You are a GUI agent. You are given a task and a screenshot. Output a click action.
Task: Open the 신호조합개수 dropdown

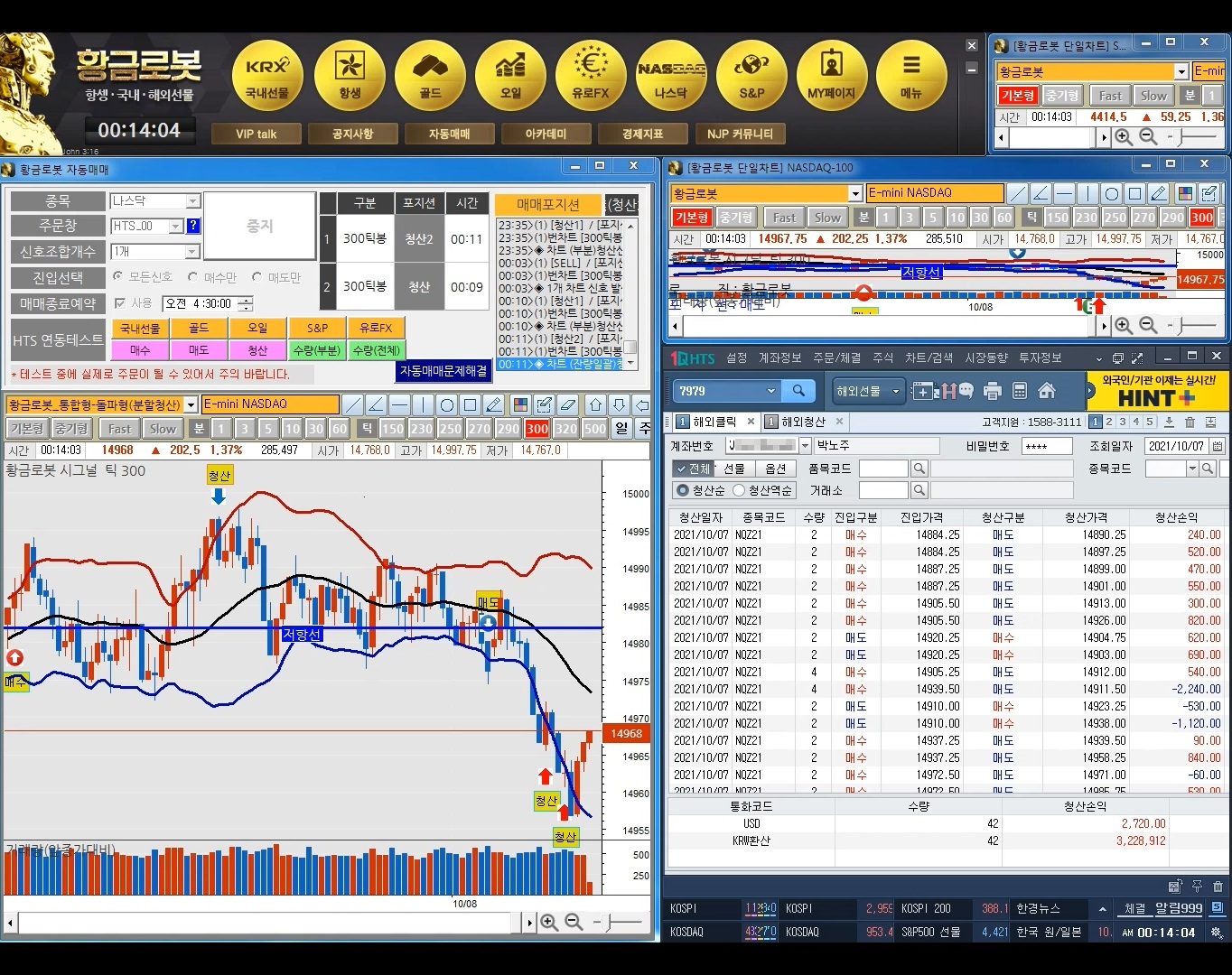pyautogui.click(x=192, y=251)
